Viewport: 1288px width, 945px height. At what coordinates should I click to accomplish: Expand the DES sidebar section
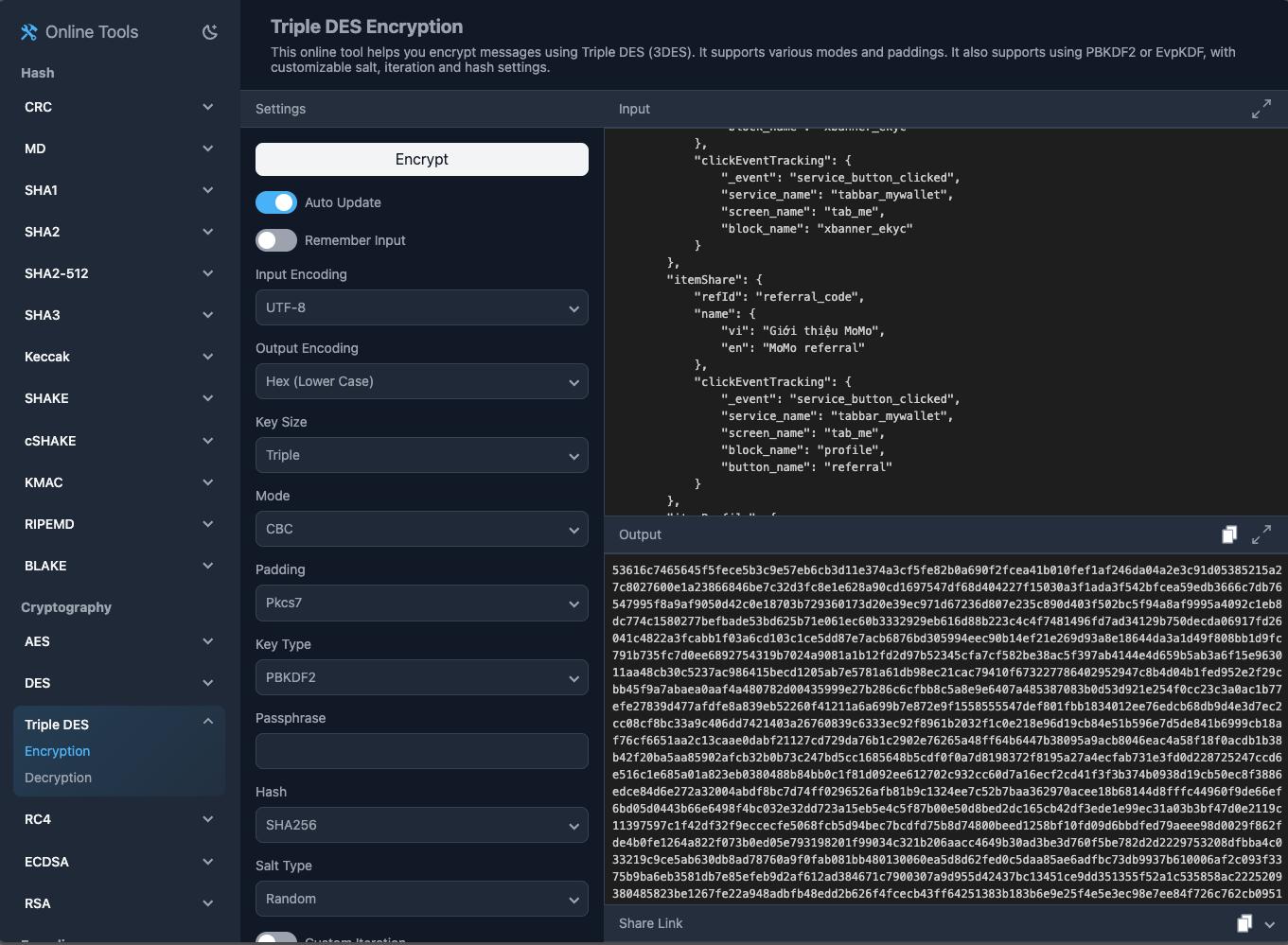coord(119,683)
